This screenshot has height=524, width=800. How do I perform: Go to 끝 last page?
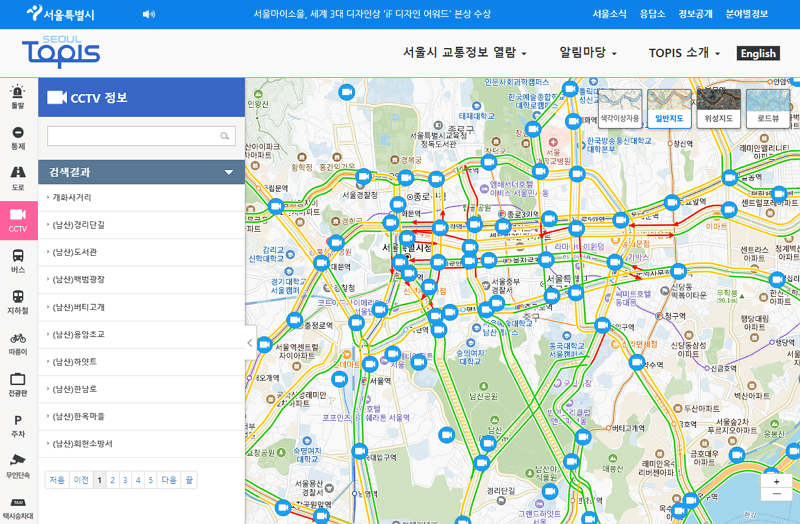tap(189, 480)
